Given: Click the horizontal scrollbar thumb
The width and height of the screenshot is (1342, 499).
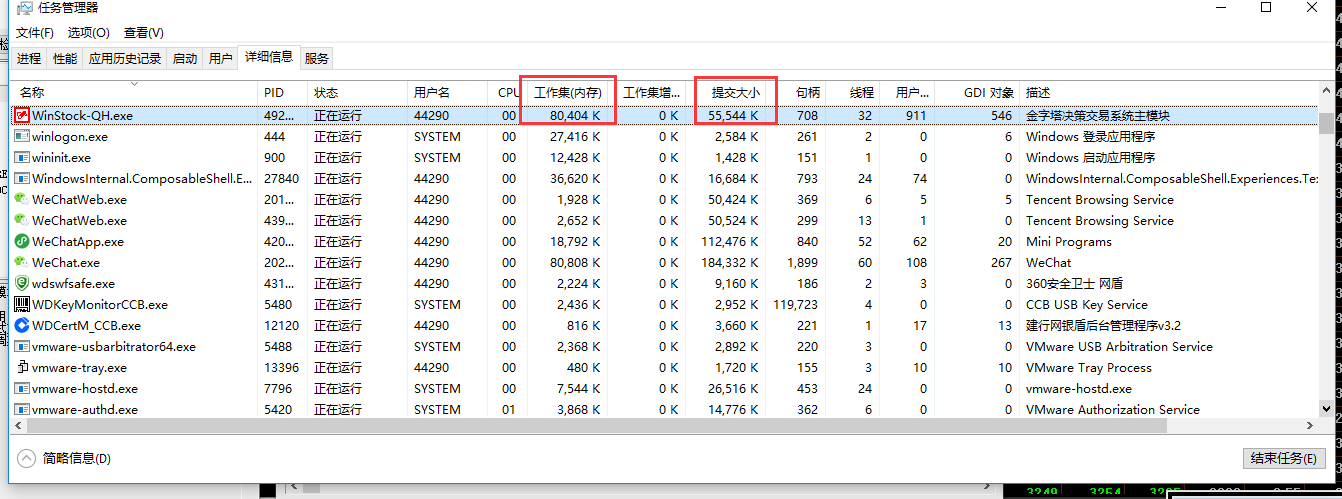Looking at the screenshot, I should (598, 425).
